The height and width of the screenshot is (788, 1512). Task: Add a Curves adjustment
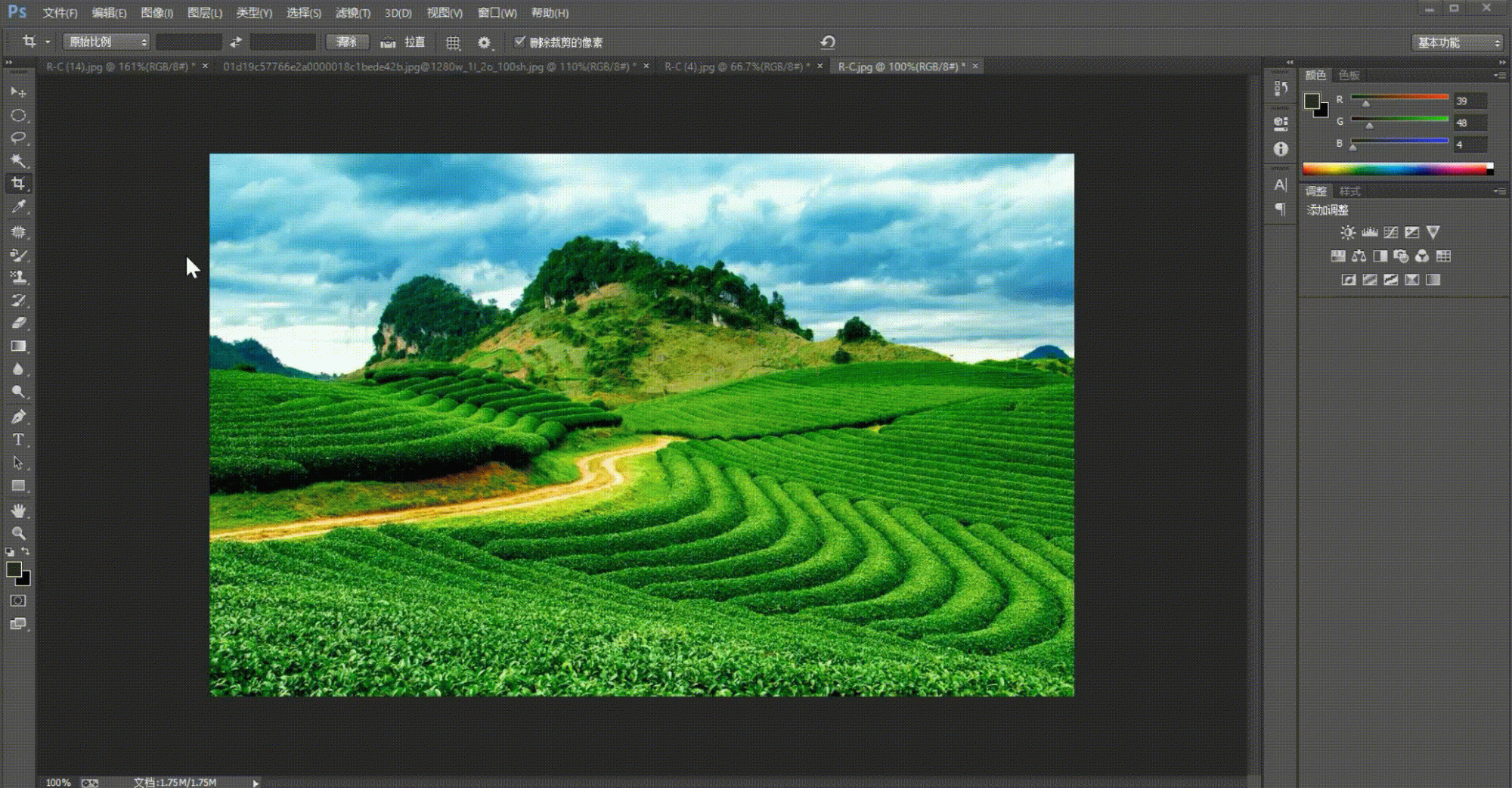point(1390,233)
